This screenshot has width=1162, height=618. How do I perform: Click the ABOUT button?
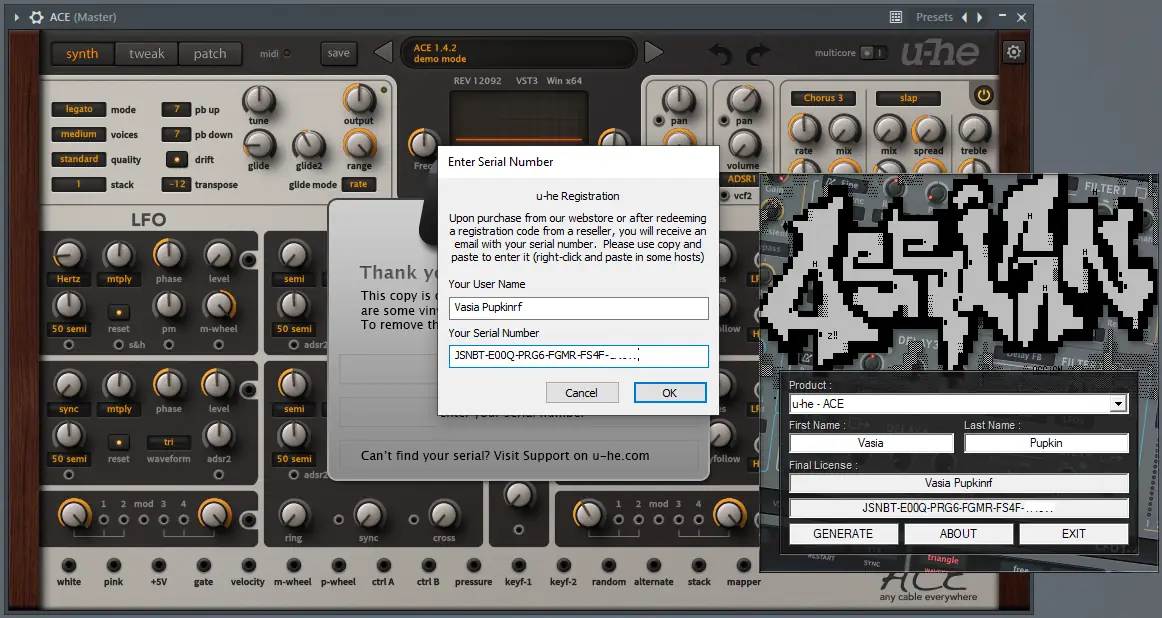[x=958, y=534]
